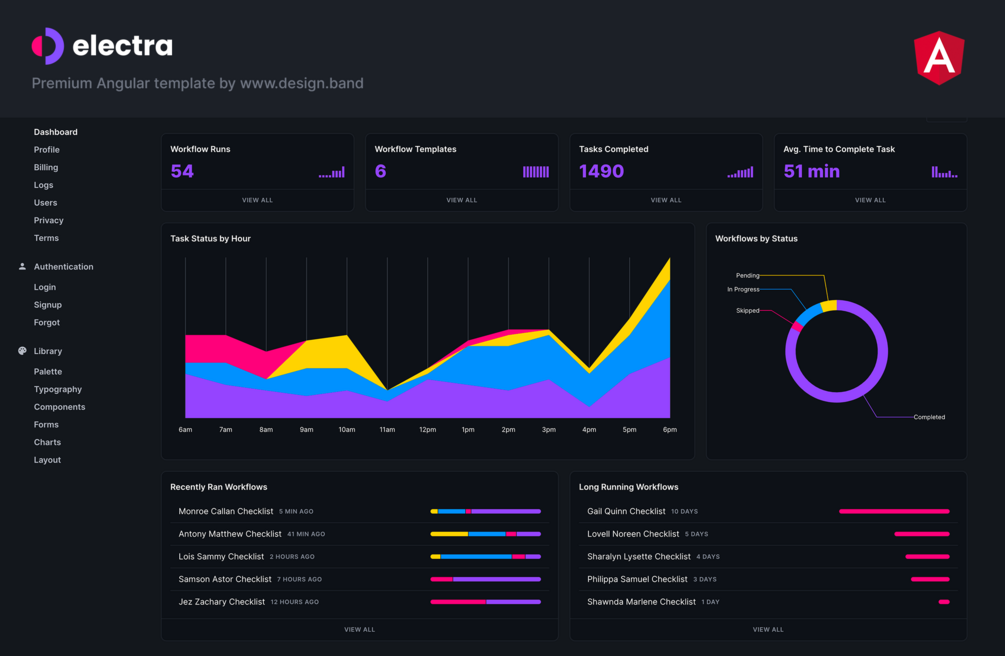Select Dashboard in the sidebar menu
Viewport: 1005px width, 656px height.
(x=55, y=131)
